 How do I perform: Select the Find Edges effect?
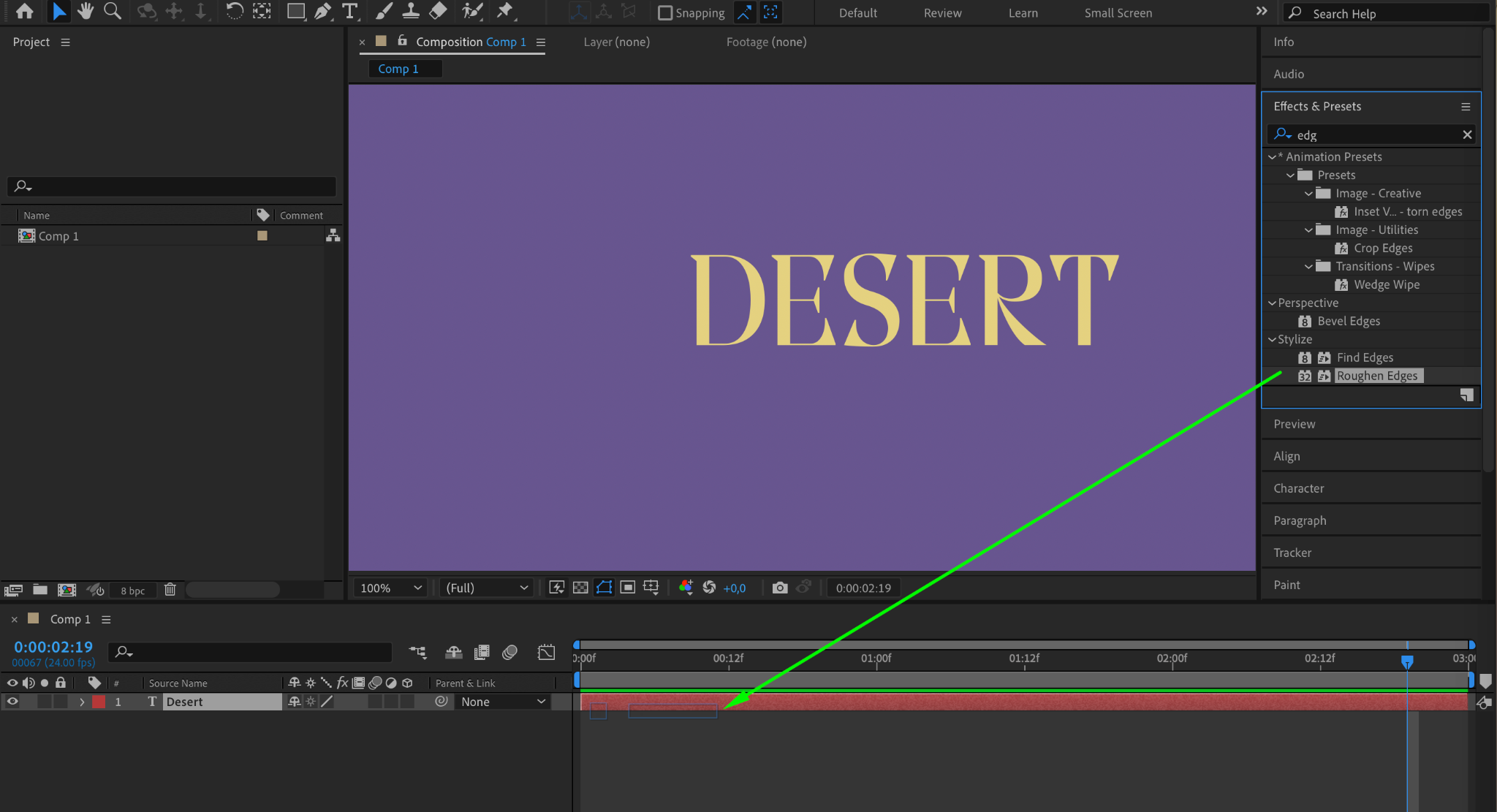(x=1365, y=357)
